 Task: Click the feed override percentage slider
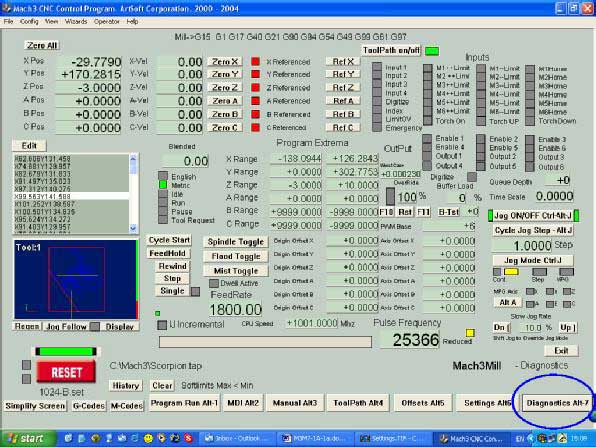[390, 197]
